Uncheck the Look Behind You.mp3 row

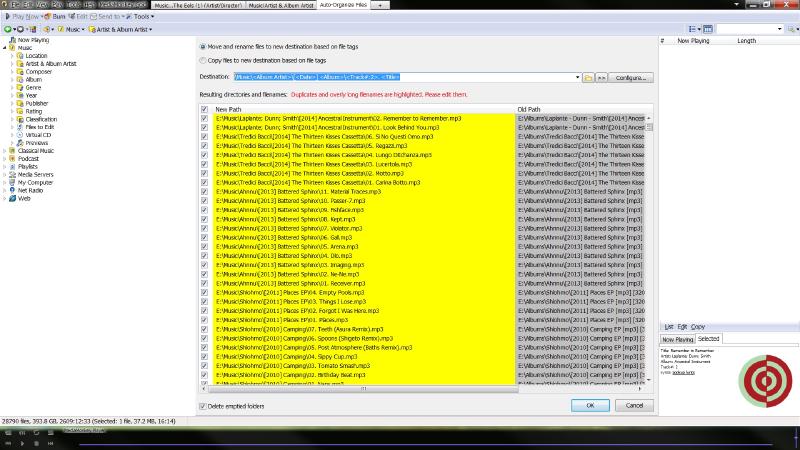click(205, 128)
